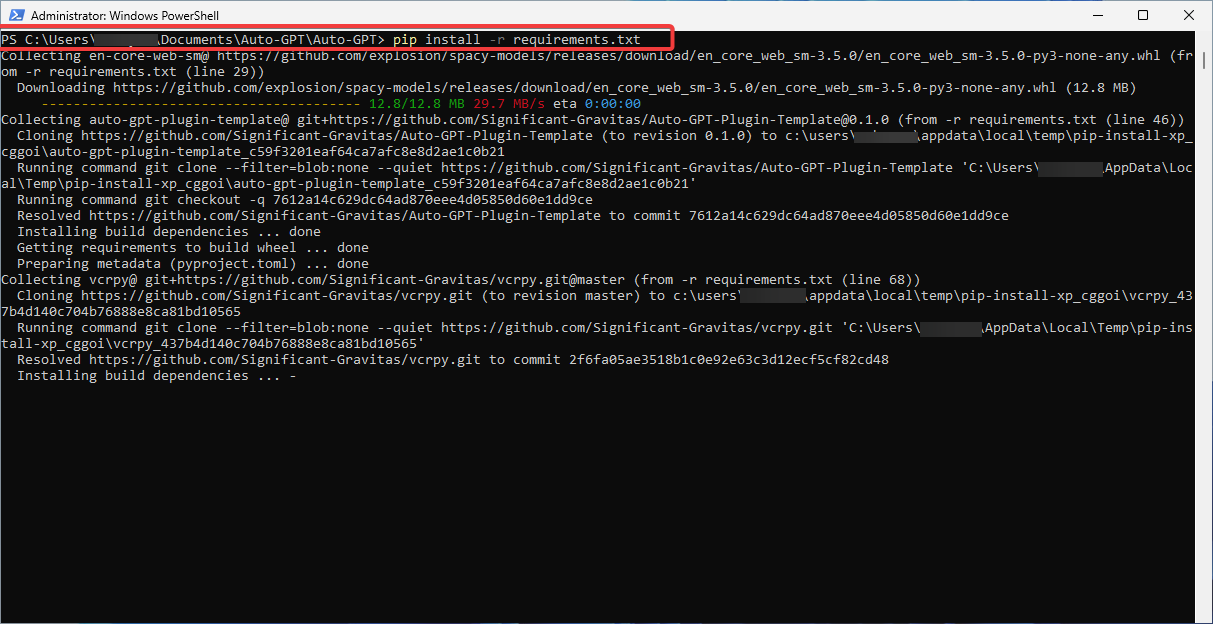Screen dimensions: 1213x624
Task: Click the last 'Installing build dependencies ... -' line
Action: pyautogui.click(x=157, y=376)
